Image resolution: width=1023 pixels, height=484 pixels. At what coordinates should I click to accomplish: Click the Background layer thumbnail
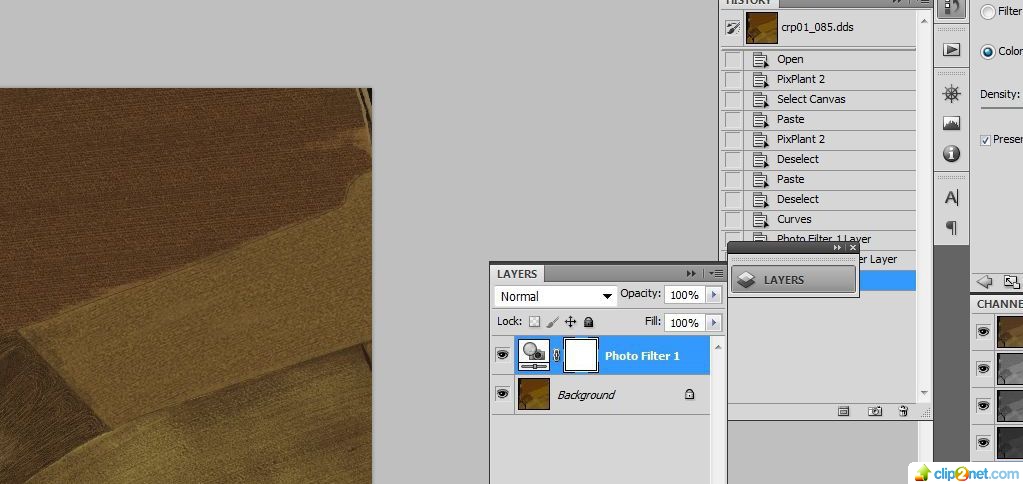[534, 394]
